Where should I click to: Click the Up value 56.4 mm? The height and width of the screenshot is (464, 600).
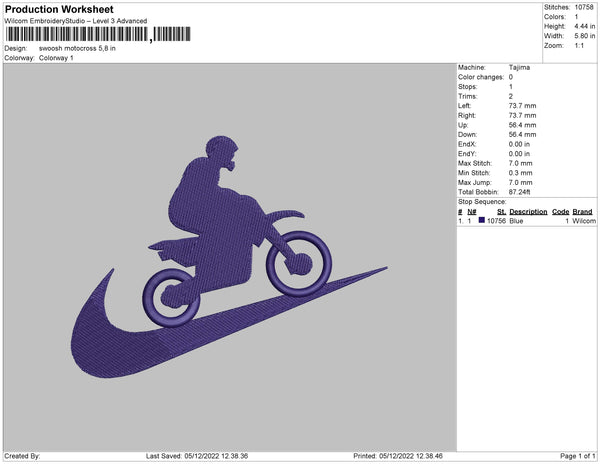(x=522, y=125)
